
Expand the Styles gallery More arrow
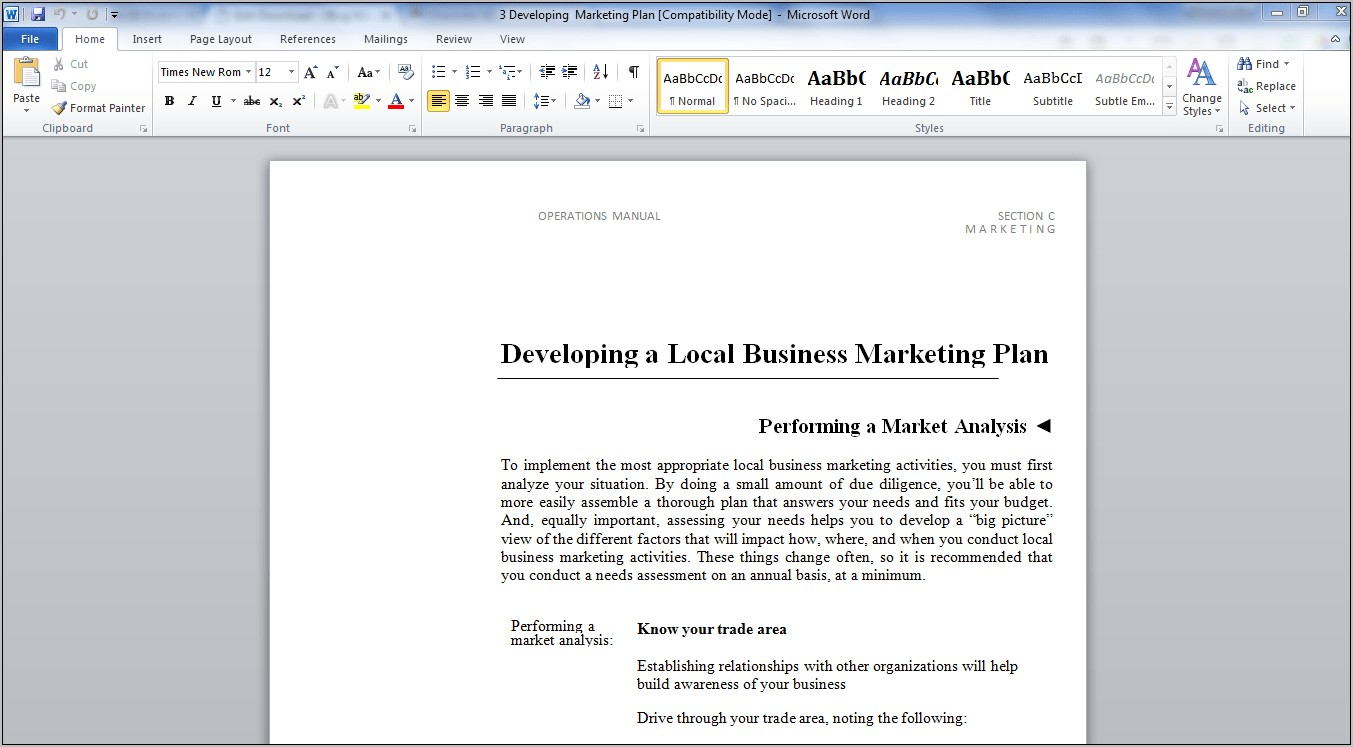click(1169, 107)
